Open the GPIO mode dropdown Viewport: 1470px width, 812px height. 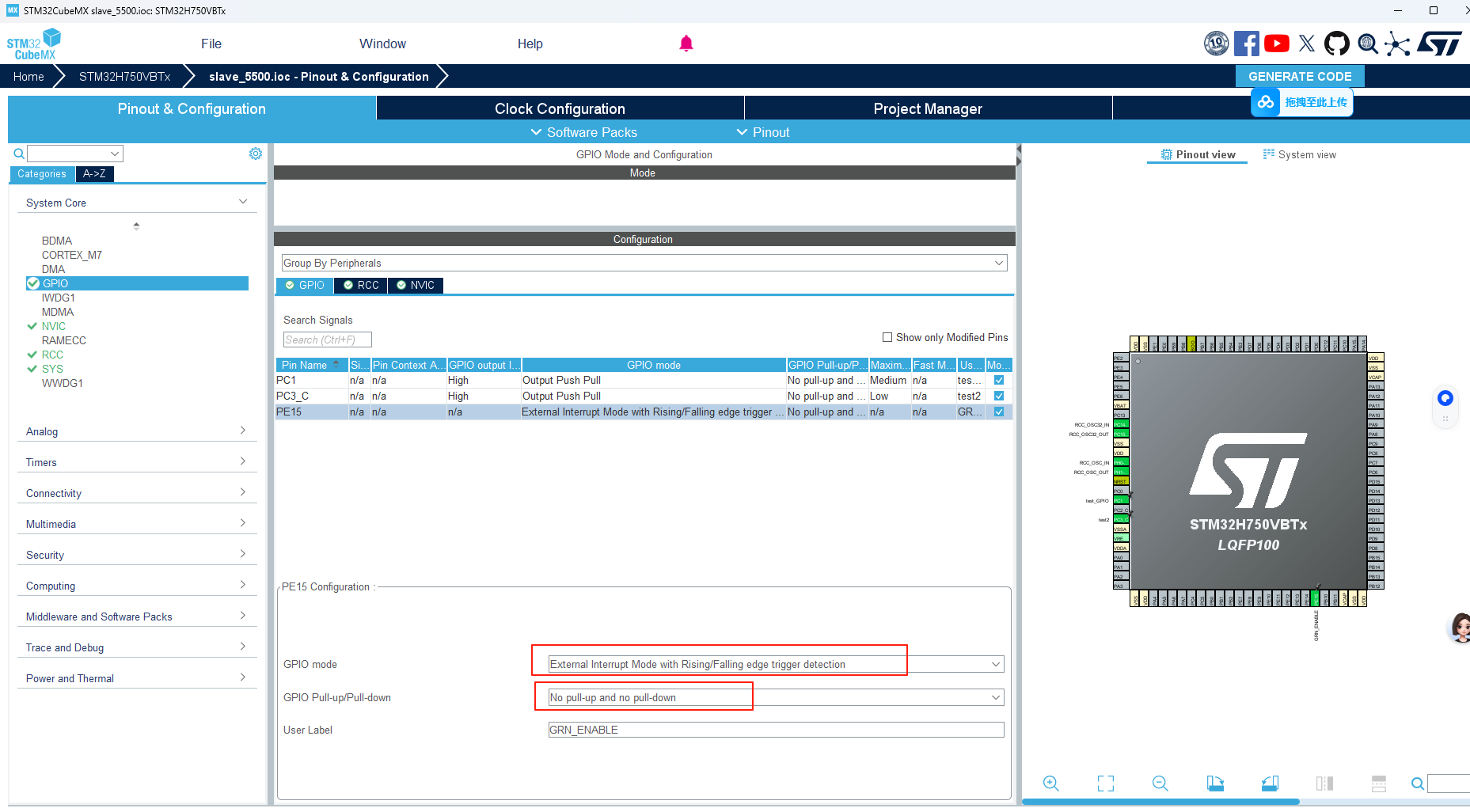coord(776,664)
